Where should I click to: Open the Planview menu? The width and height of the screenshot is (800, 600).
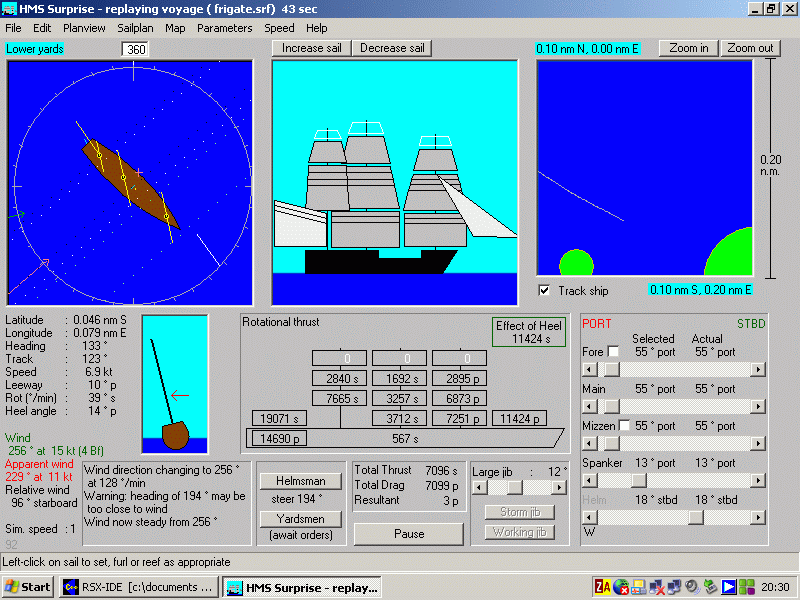point(84,28)
